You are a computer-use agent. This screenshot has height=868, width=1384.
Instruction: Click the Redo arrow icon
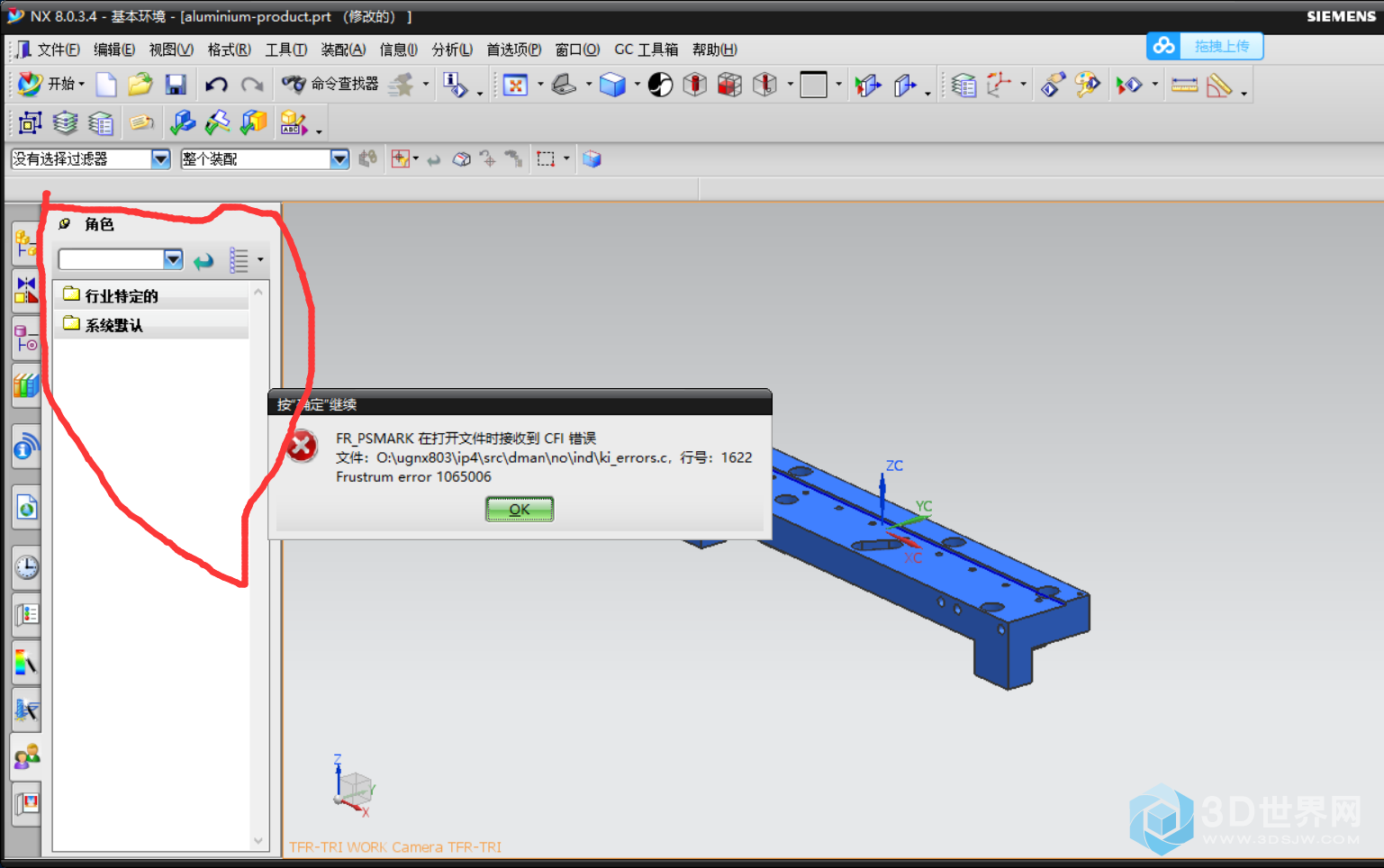point(252,85)
